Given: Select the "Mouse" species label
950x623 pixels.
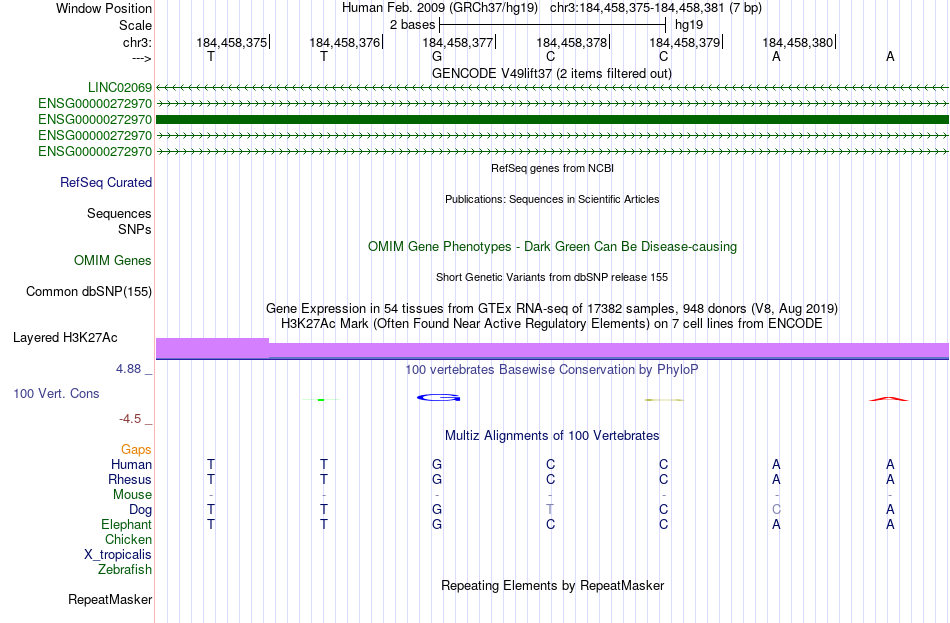Looking at the screenshot, I should pos(132,495).
